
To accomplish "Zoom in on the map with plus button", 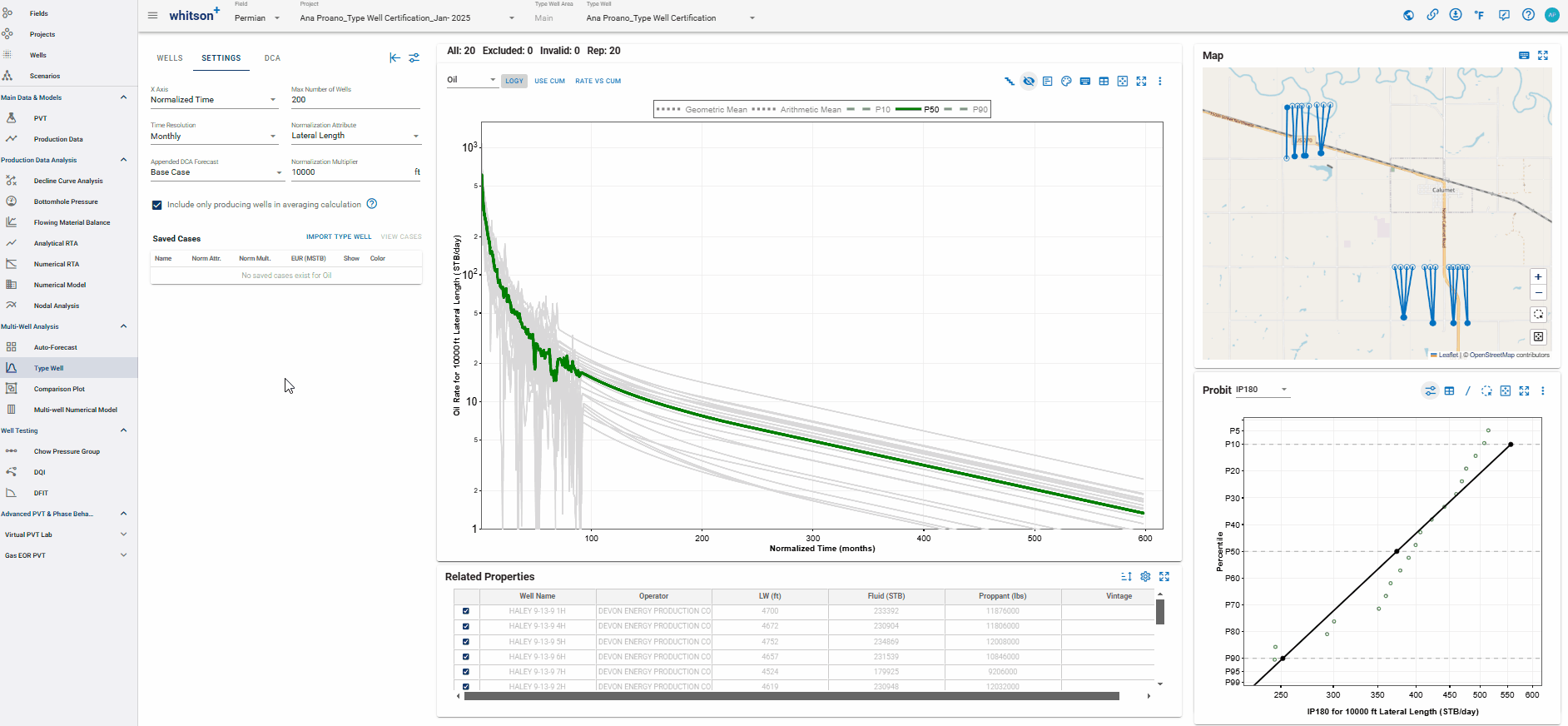I will [x=1539, y=276].
